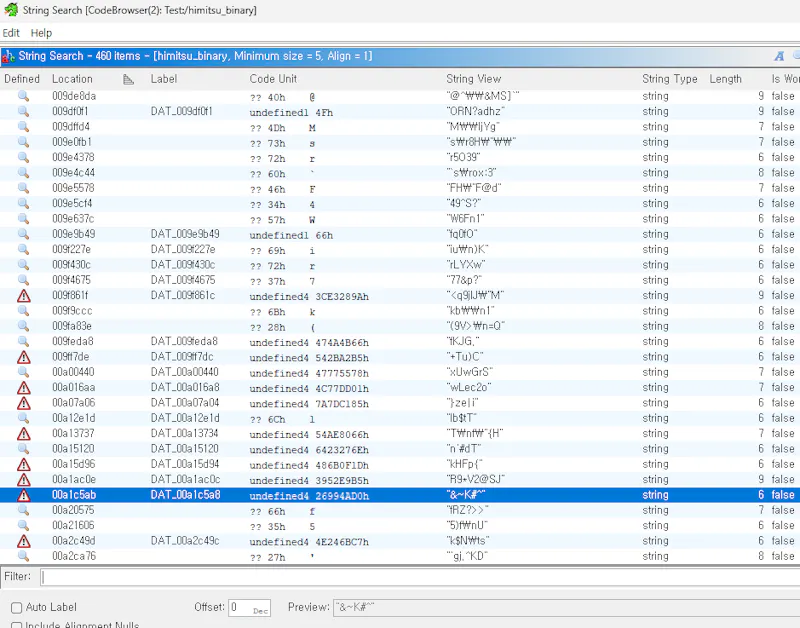Click the warning triangle icon for row 009ff7de
Viewport: 800px width, 628px height.
[x=23, y=357]
